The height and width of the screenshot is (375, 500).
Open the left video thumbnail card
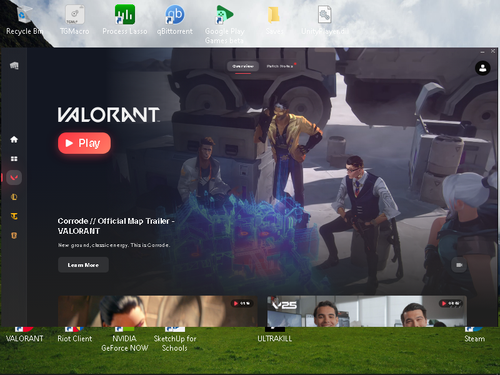158,311
